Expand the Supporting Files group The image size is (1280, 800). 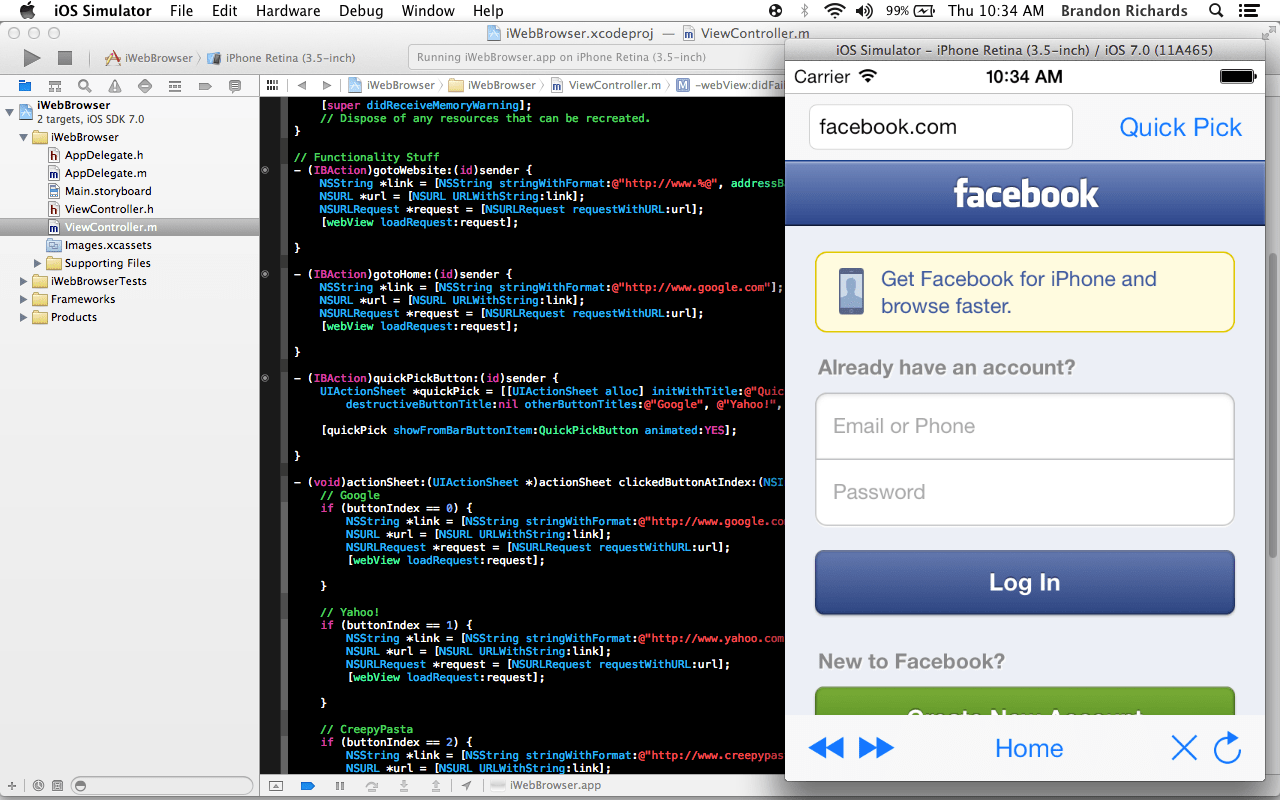[x=38, y=263]
